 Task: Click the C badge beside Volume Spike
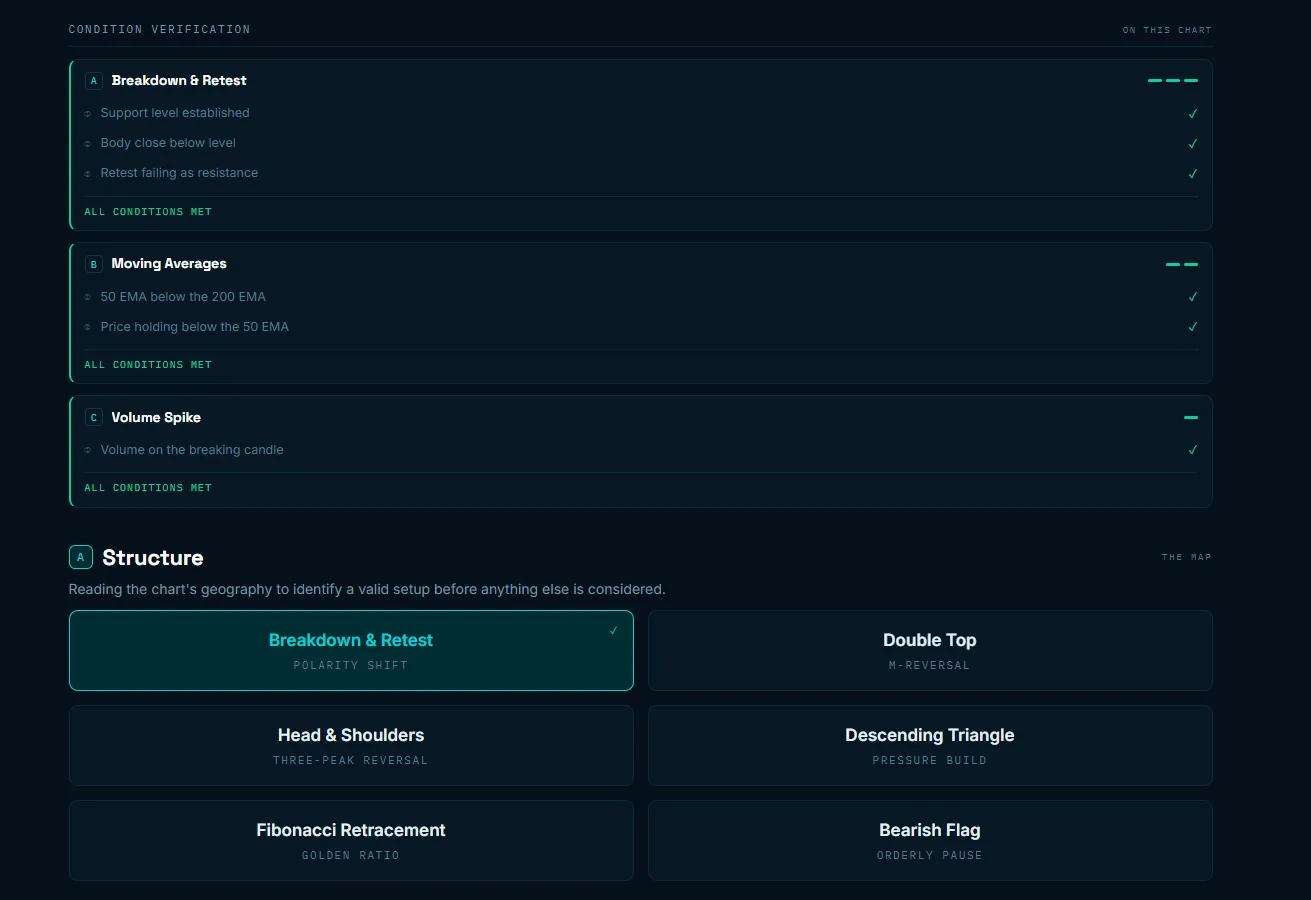(94, 418)
